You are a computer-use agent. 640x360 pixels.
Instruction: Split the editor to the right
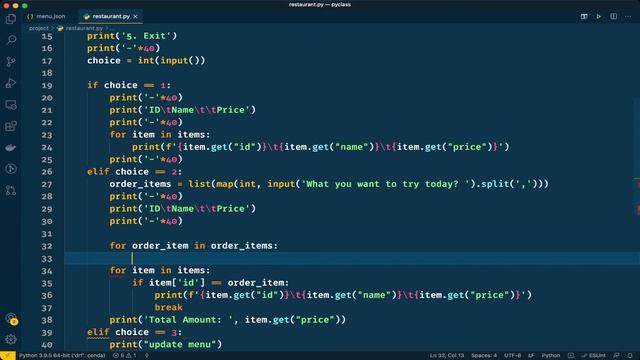[x=613, y=16]
